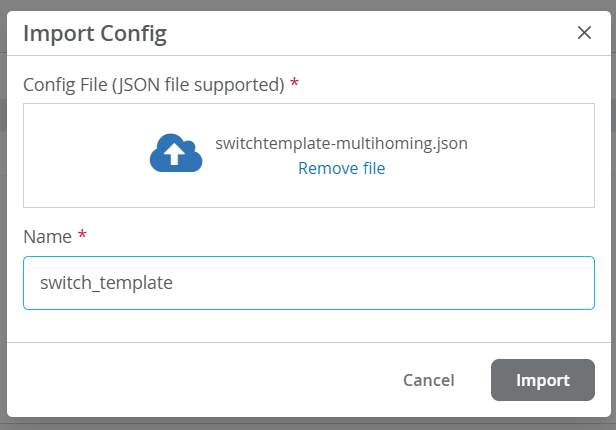Remove the uploaded JSON file
The image size is (616, 430).
click(x=341, y=168)
